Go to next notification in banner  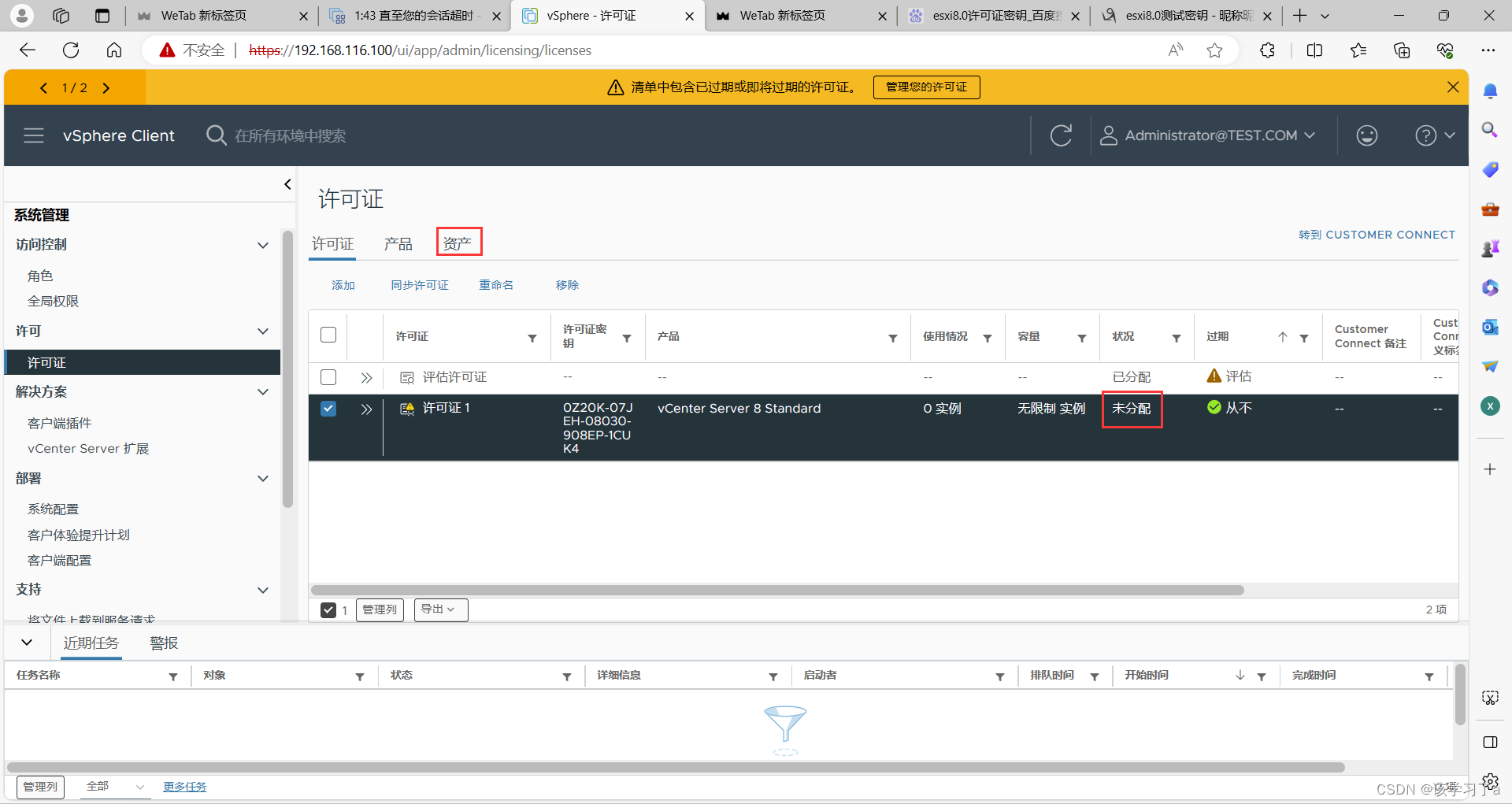click(106, 87)
